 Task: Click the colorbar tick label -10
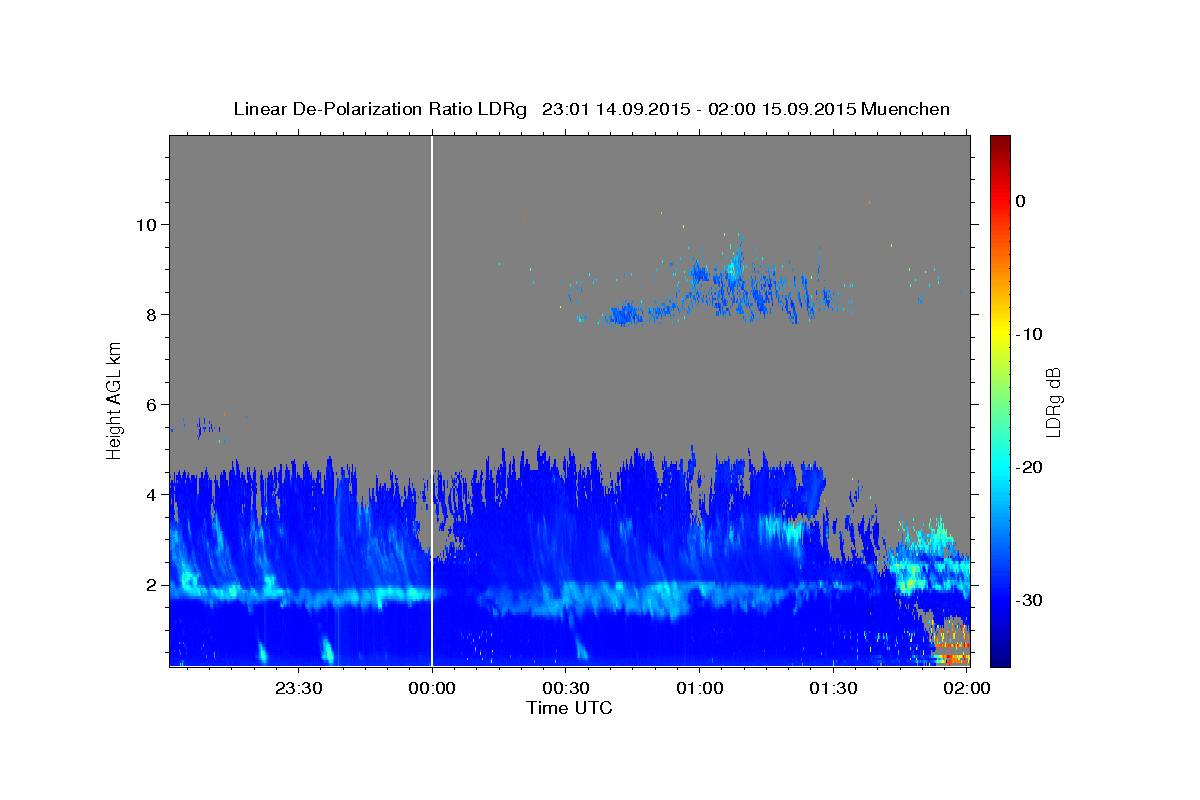point(1029,334)
